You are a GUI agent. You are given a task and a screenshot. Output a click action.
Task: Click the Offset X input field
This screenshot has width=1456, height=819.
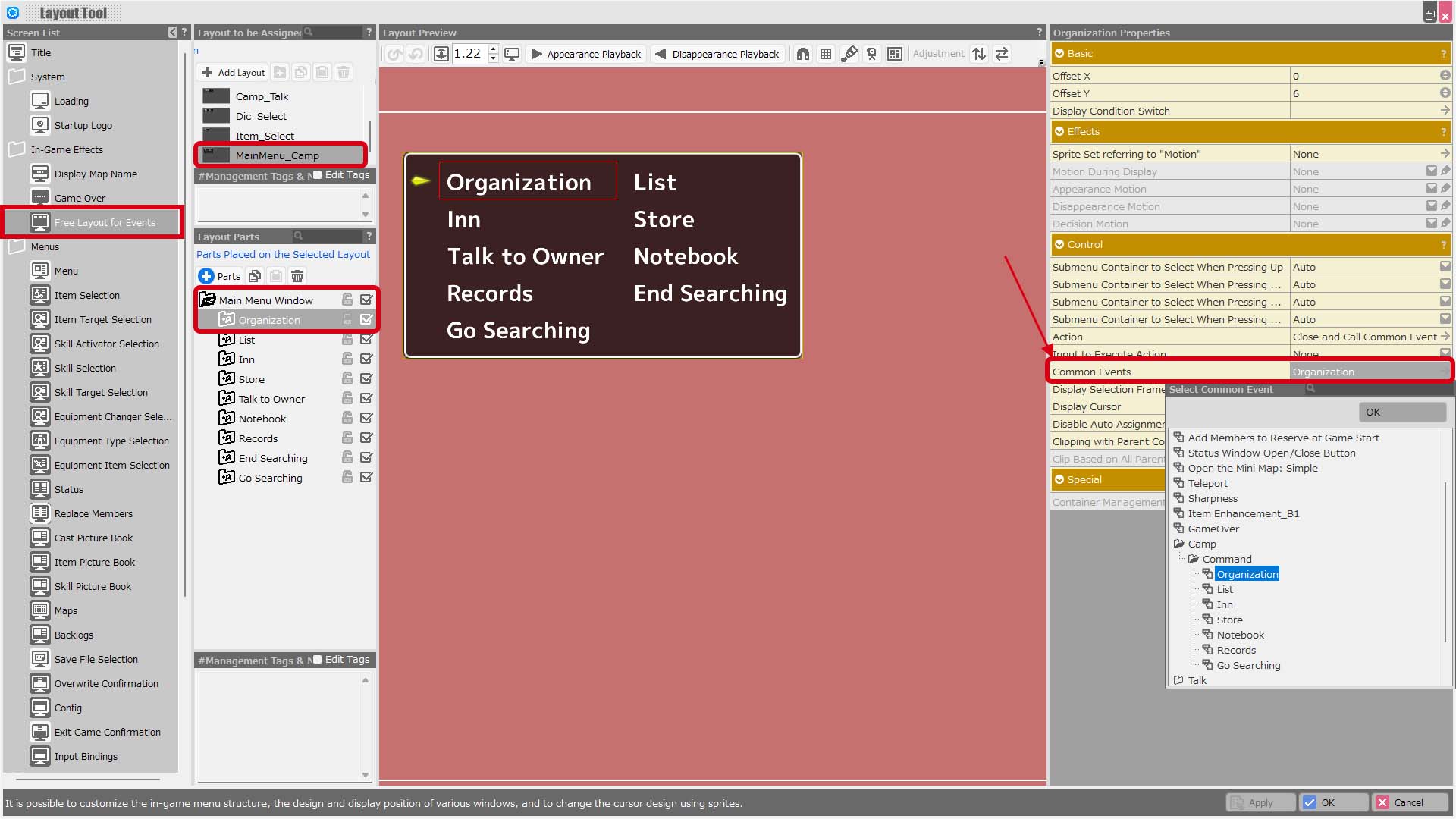point(1365,76)
